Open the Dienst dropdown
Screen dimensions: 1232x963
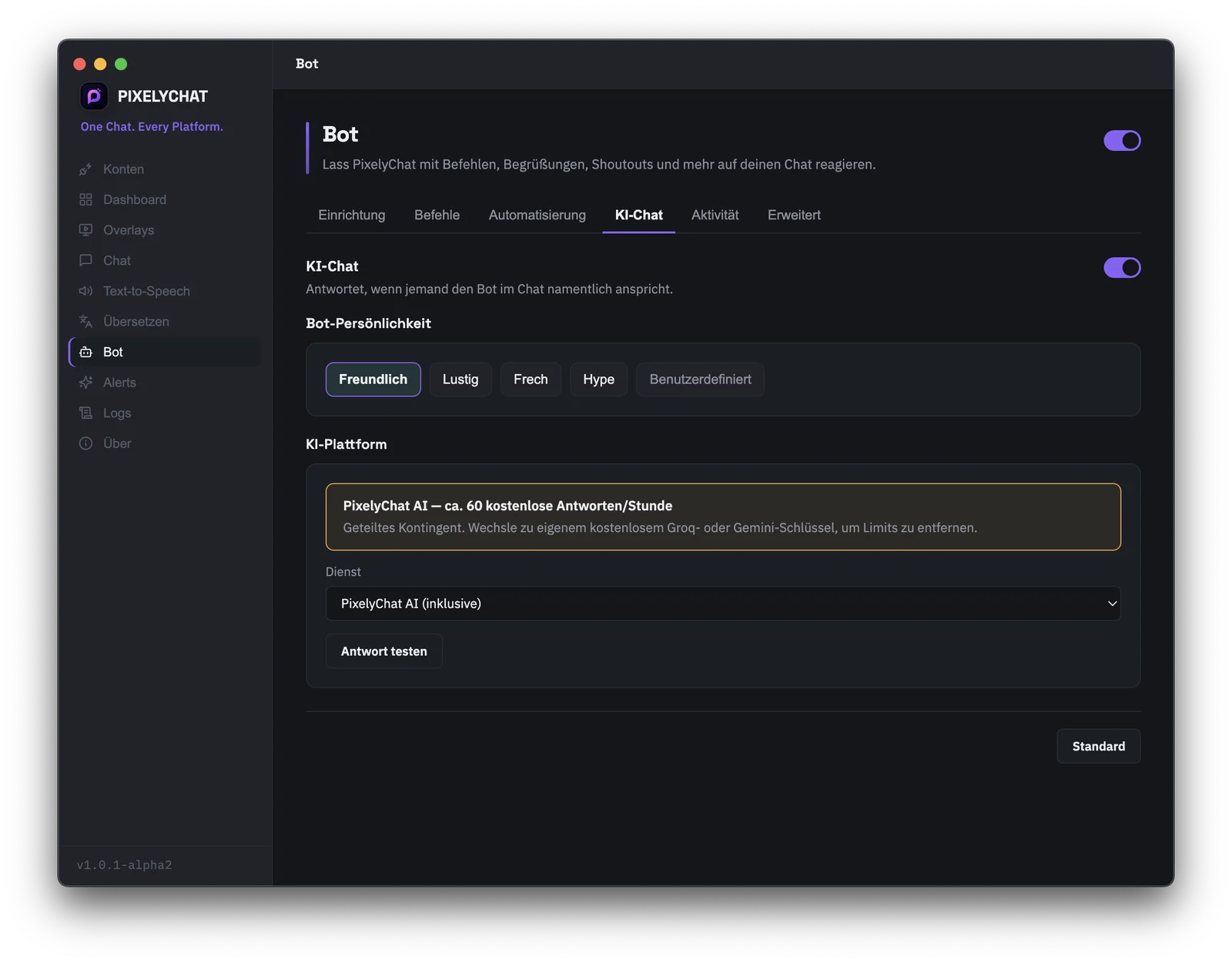[723, 604]
